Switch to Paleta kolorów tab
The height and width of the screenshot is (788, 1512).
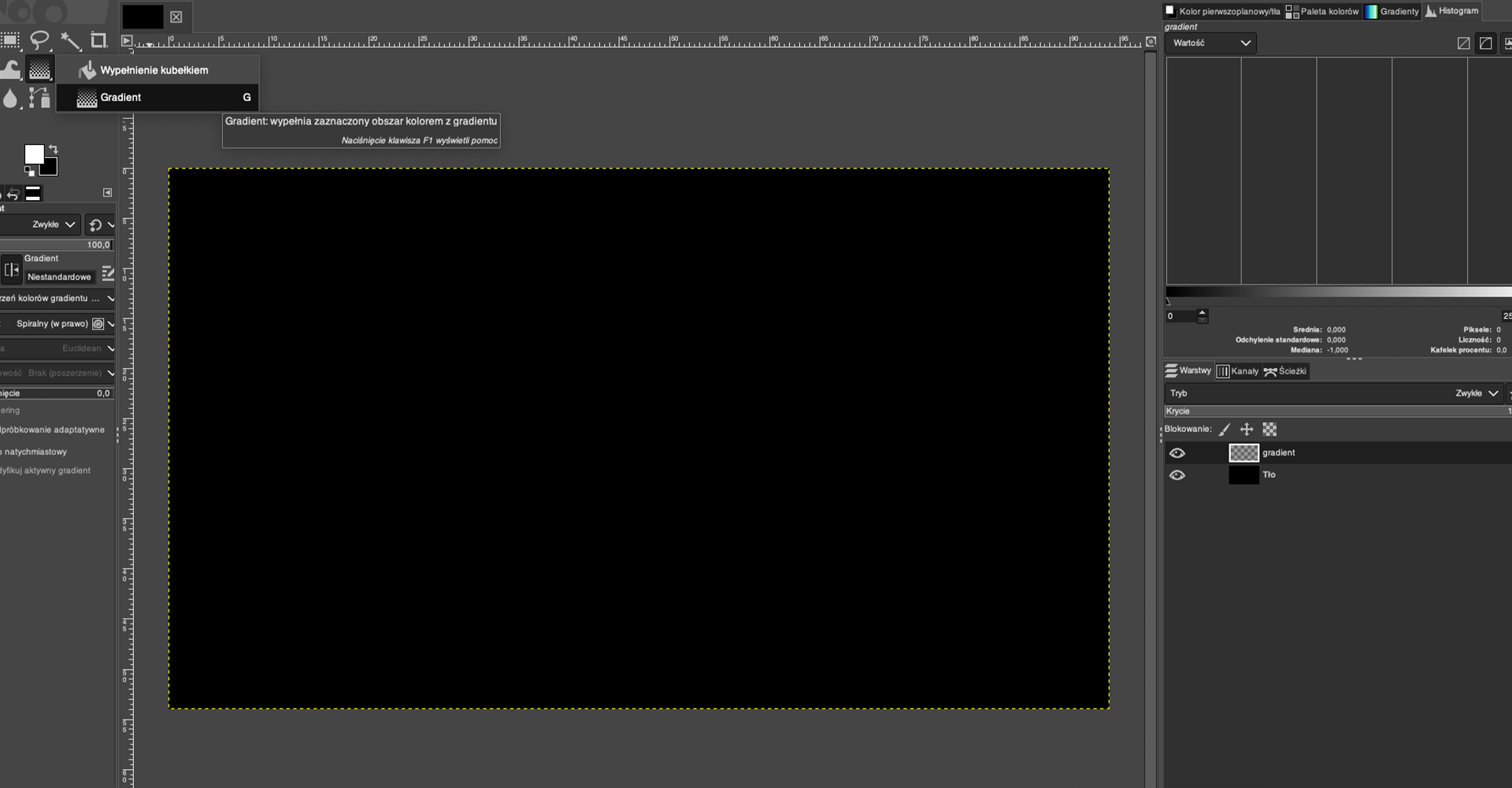[x=1323, y=11]
